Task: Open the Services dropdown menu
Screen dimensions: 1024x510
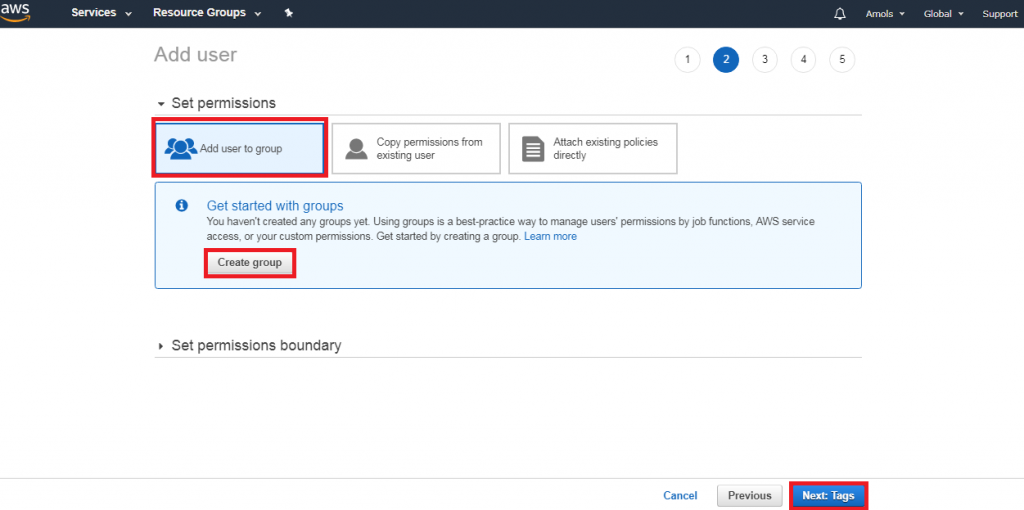Action: point(101,13)
